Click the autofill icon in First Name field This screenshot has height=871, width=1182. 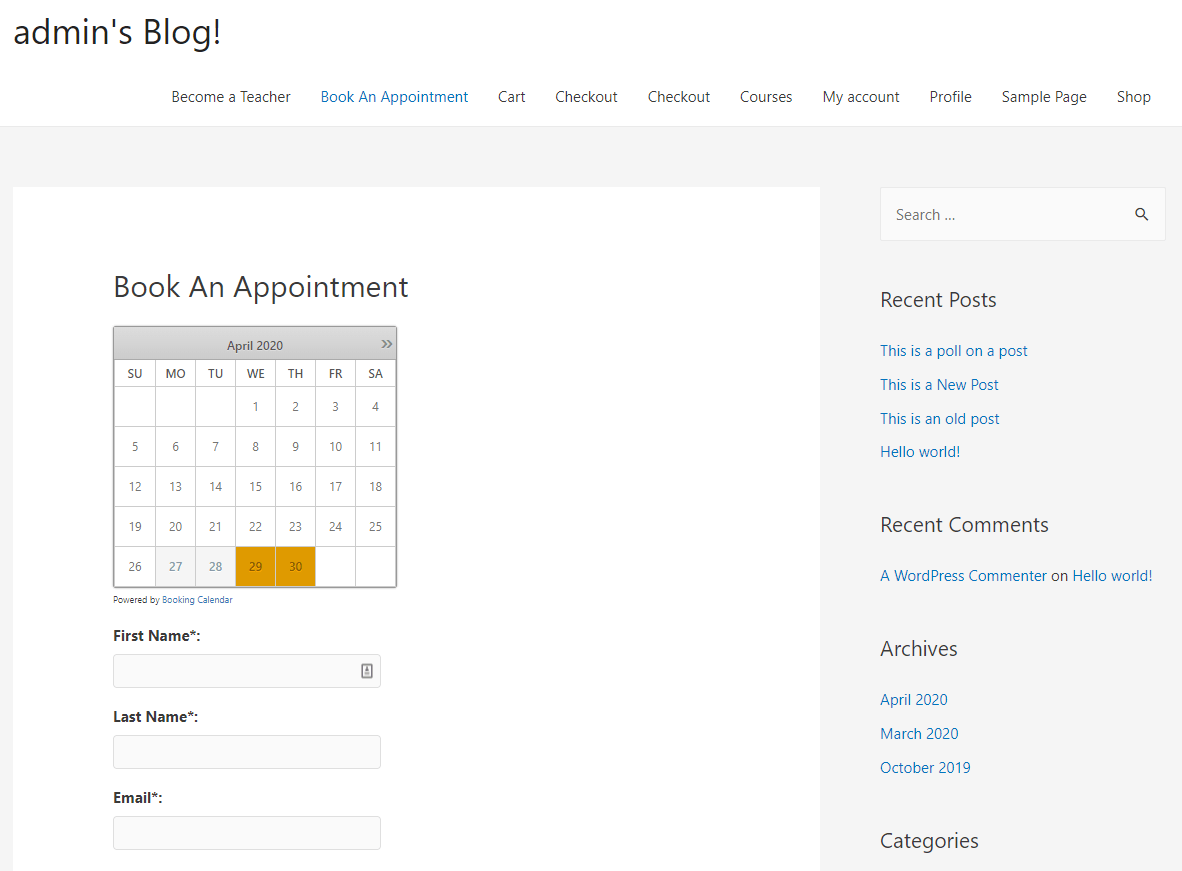click(x=366, y=671)
